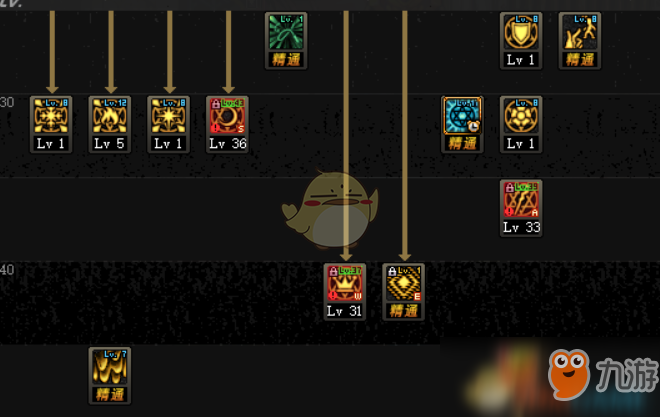Image resolution: width=660 pixels, height=417 pixels.
Task: Click the golden flower emblem skill icon
Action: 521,116
